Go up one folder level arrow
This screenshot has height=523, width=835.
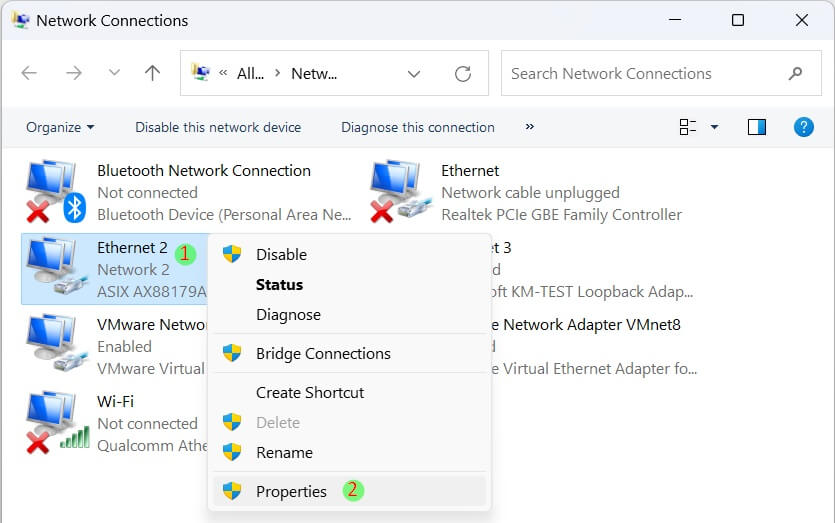(152, 74)
